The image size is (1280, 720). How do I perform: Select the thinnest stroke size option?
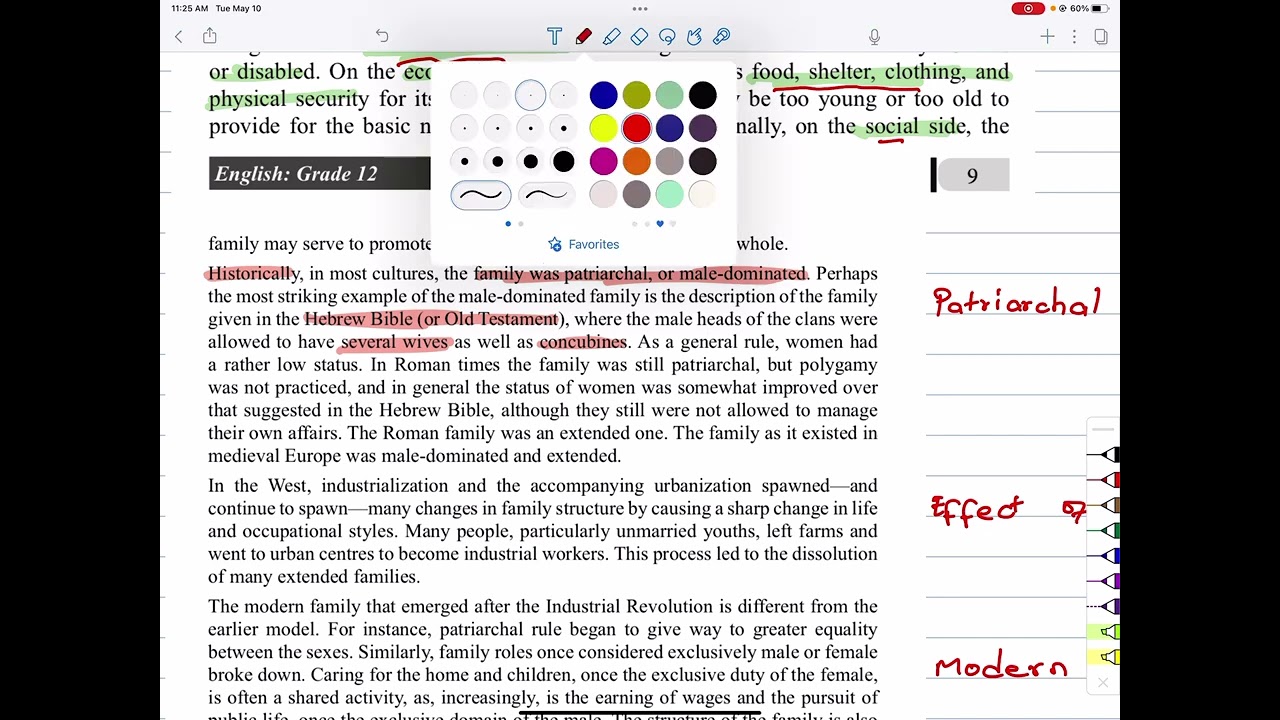[x=464, y=95]
